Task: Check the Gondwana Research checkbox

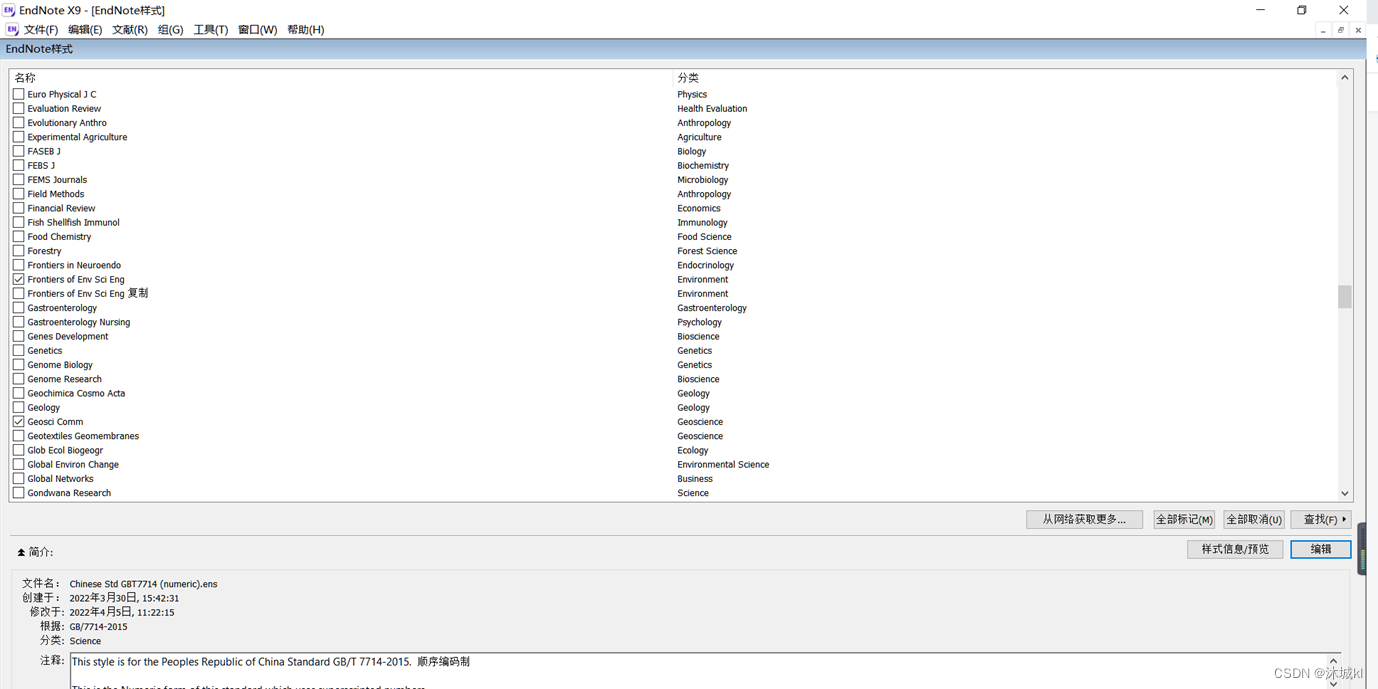Action: pyautogui.click(x=18, y=492)
